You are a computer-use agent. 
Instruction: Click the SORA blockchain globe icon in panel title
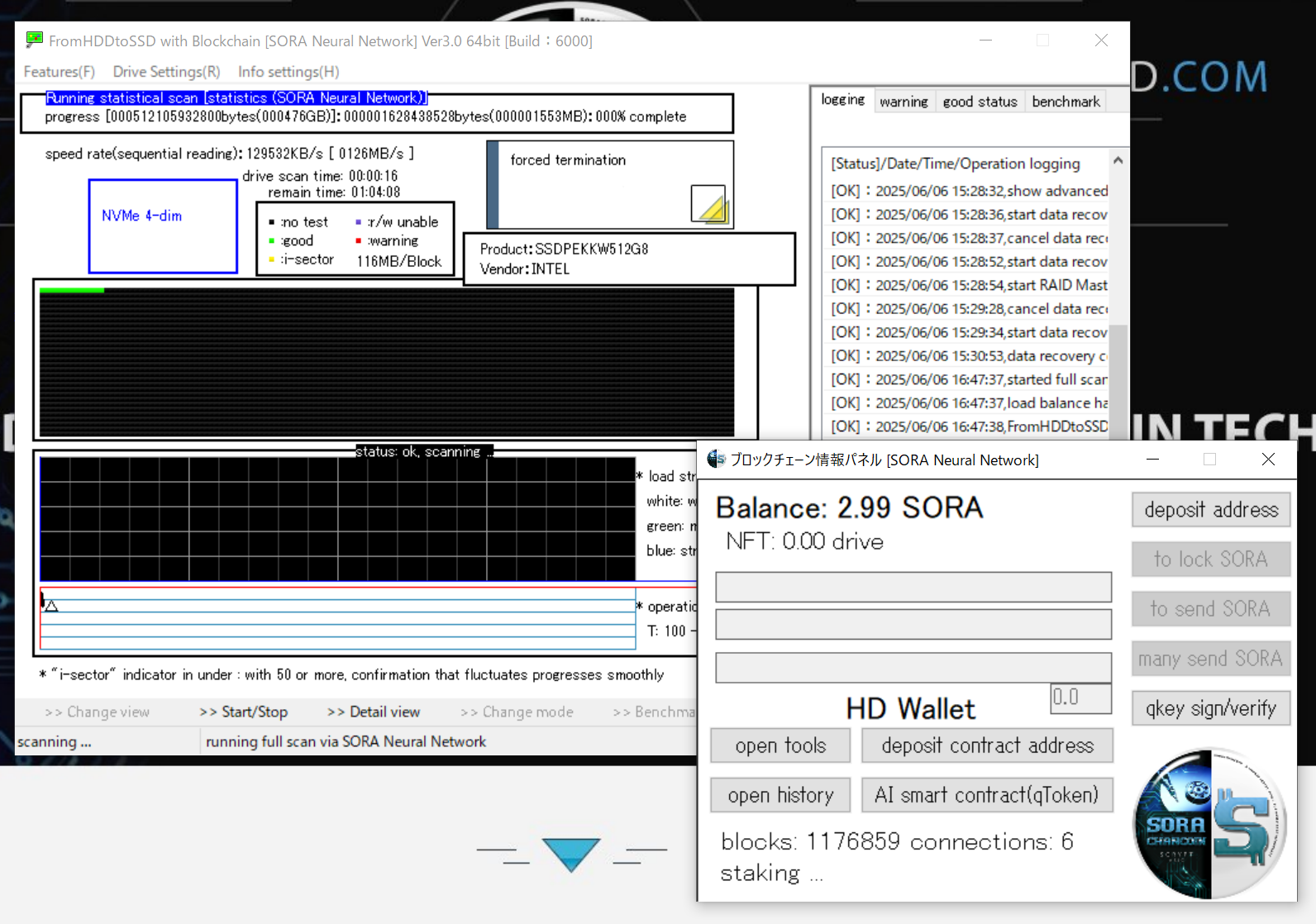pyautogui.click(x=716, y=460)
